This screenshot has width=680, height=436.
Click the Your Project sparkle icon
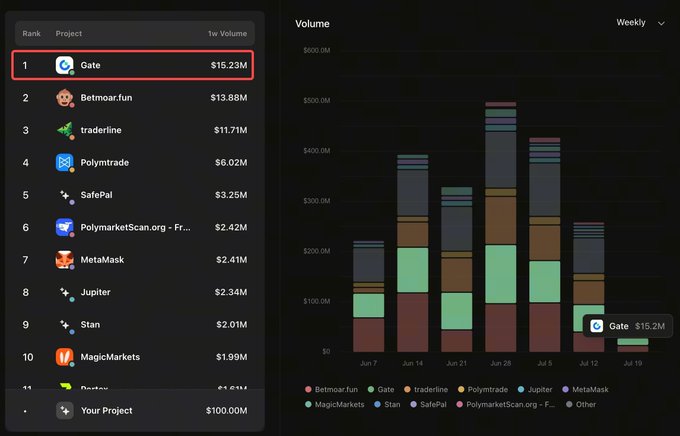pyautogui.click(x=65, y=410)
